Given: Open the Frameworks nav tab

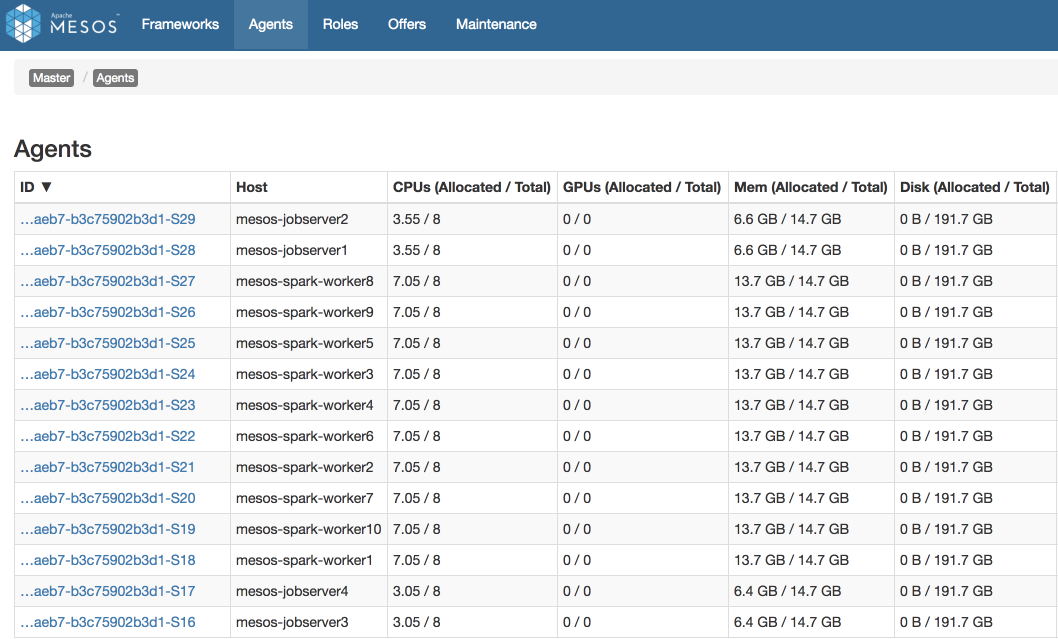Looking at the screenshot, I should point(180,24).
